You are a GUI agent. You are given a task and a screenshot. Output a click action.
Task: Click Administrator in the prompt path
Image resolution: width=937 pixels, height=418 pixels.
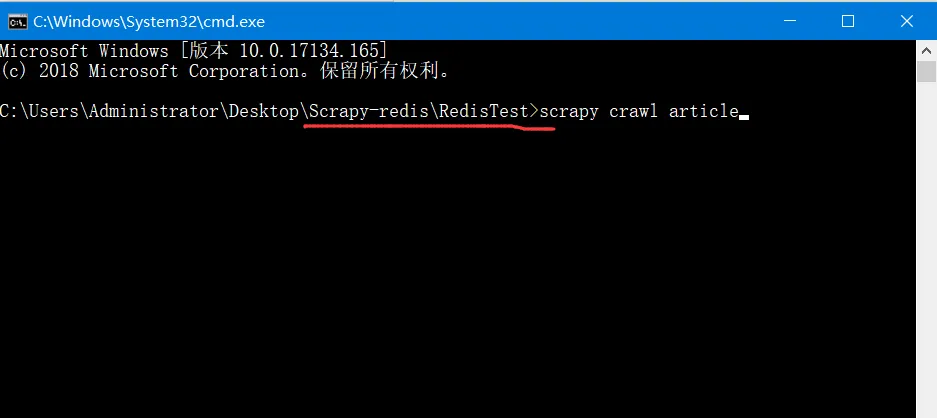[154, 111]
